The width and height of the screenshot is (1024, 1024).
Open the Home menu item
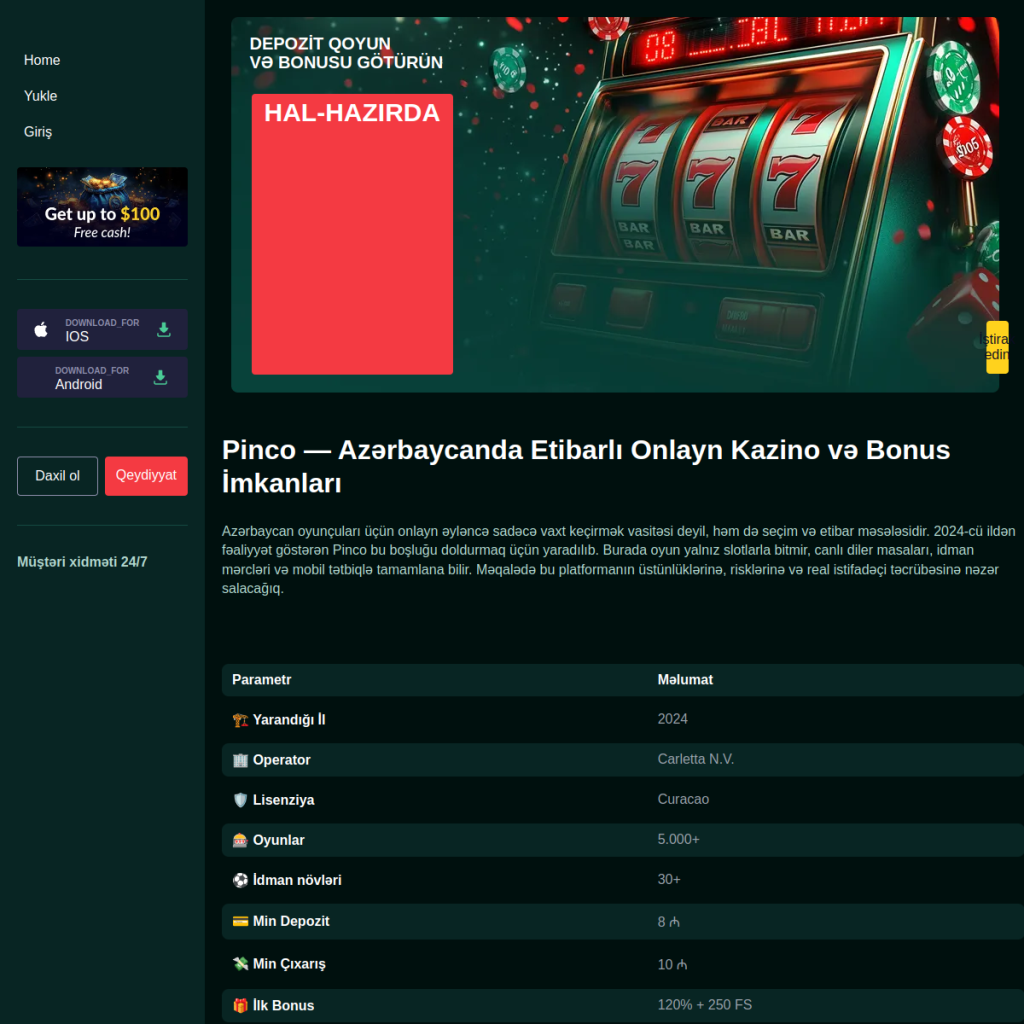pos(42,60)
